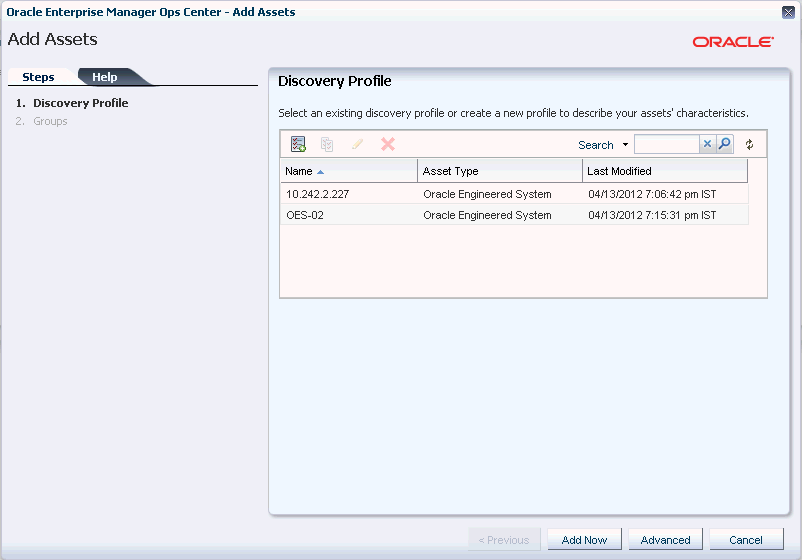This screenshot has height=560, width=802.
Task: Refresh the discovery profile table
Action: pyautogui.click(x=749, y=145)
